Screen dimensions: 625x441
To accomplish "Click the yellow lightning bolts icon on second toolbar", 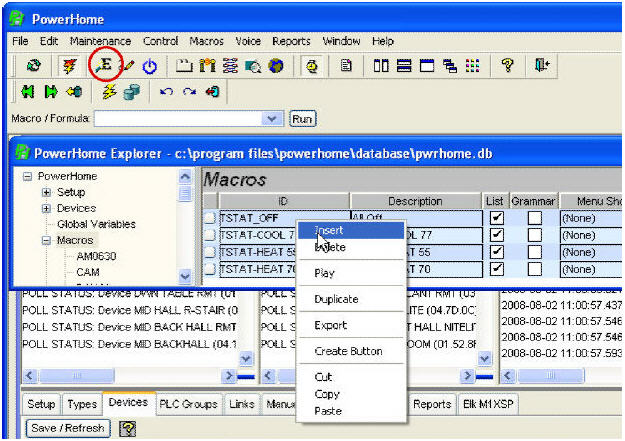I will (109, 92).
